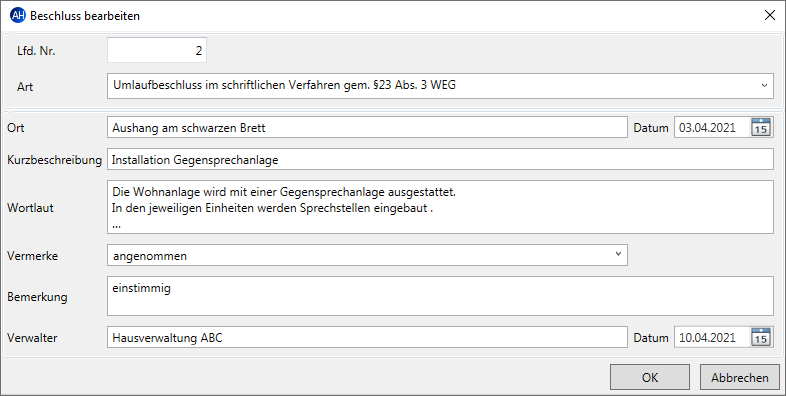The width and height of the screenshot is (786, 396).
Task: Click inside the Wortlaut text area
Action: (440, 207)
